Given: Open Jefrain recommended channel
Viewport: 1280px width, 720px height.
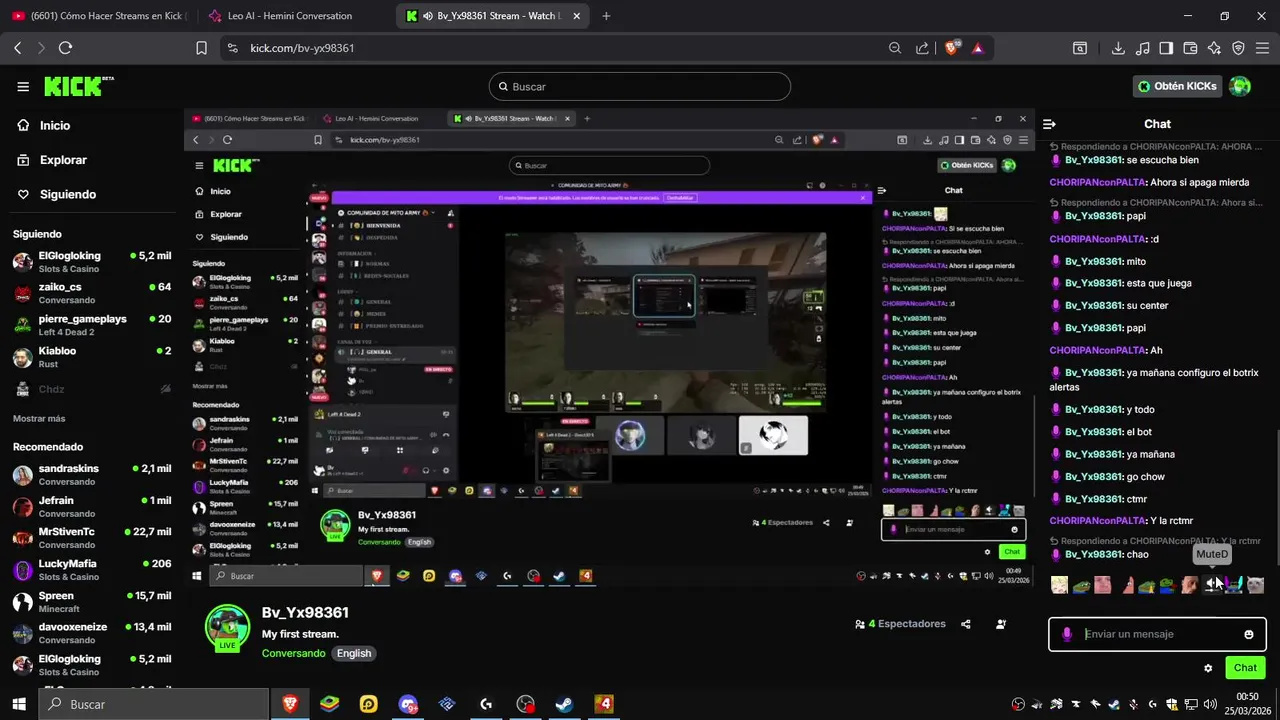Looking at the screenshot, I should point(92,506).
